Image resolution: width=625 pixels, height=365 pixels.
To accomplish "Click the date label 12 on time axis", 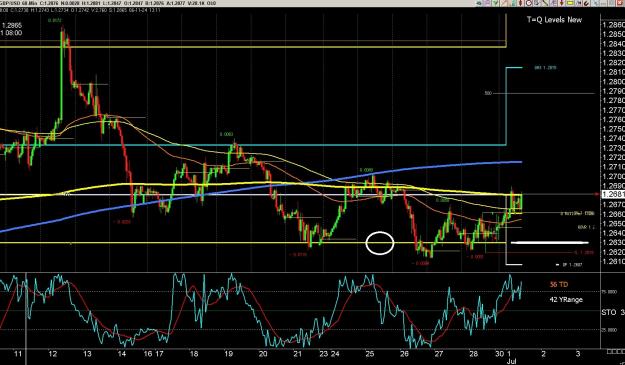I will pos(53,353).
